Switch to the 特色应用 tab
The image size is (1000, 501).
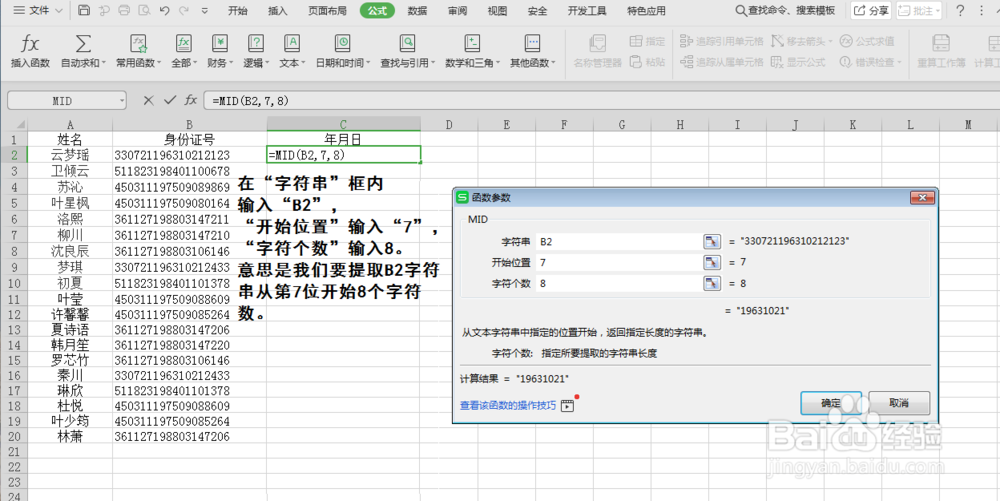coord(646,11)
